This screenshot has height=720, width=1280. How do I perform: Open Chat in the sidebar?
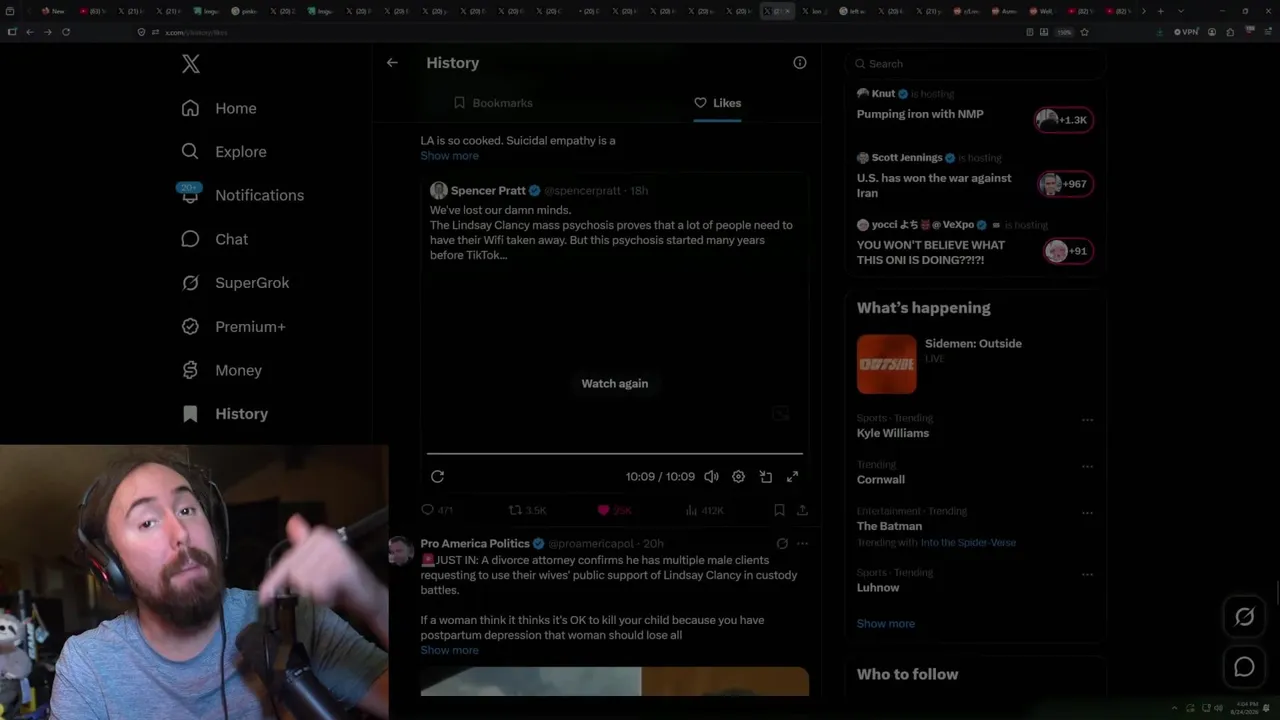[x=215, y=239]
